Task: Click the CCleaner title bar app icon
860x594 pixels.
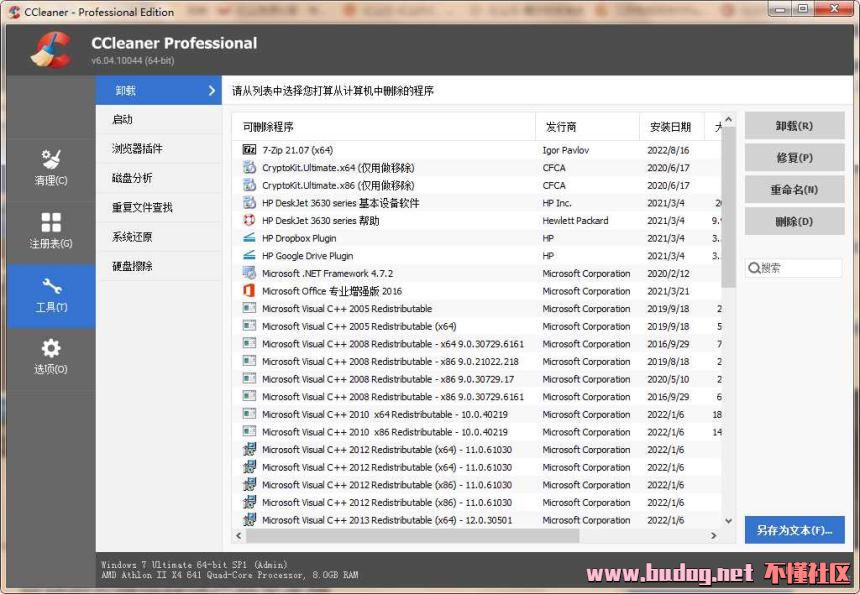Action: tap(15, 12)
